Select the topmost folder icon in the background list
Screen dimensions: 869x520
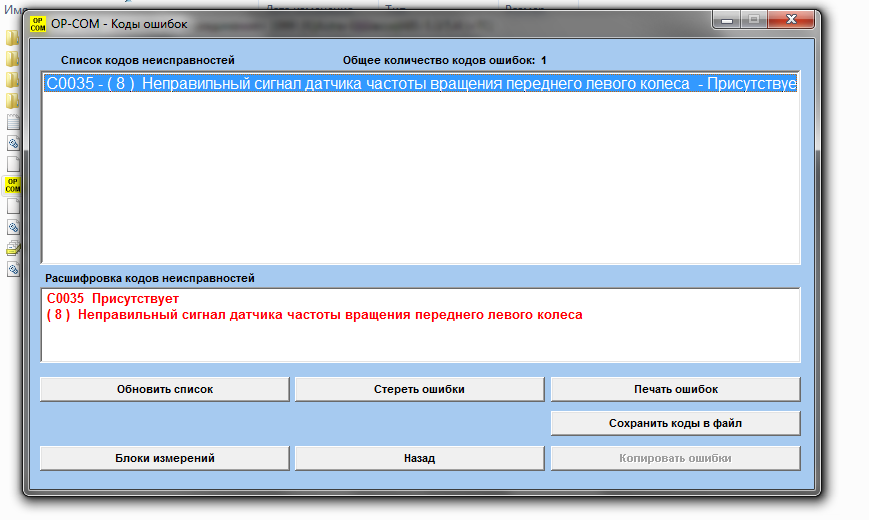13,38
